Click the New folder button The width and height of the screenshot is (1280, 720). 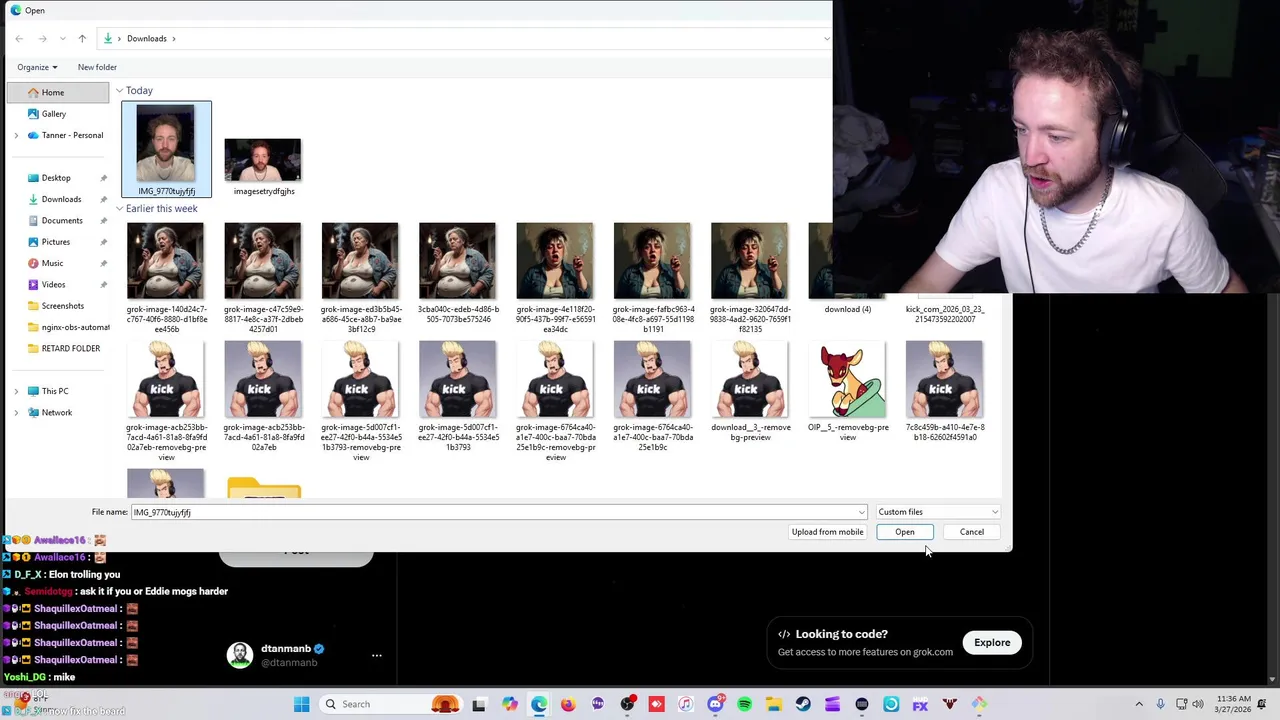(97, 67)
